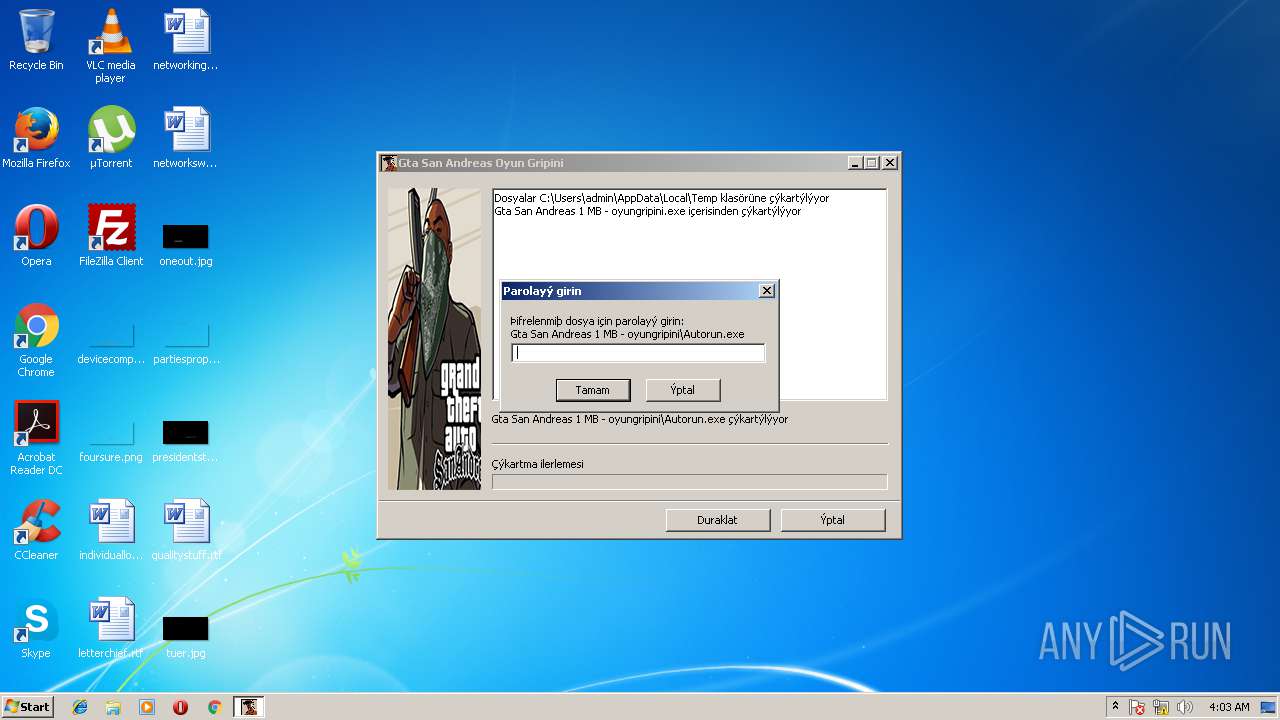The image size is (1280, 720).
Task: Click Ýptal in the extractor window
Action: [x=833, y=520]
